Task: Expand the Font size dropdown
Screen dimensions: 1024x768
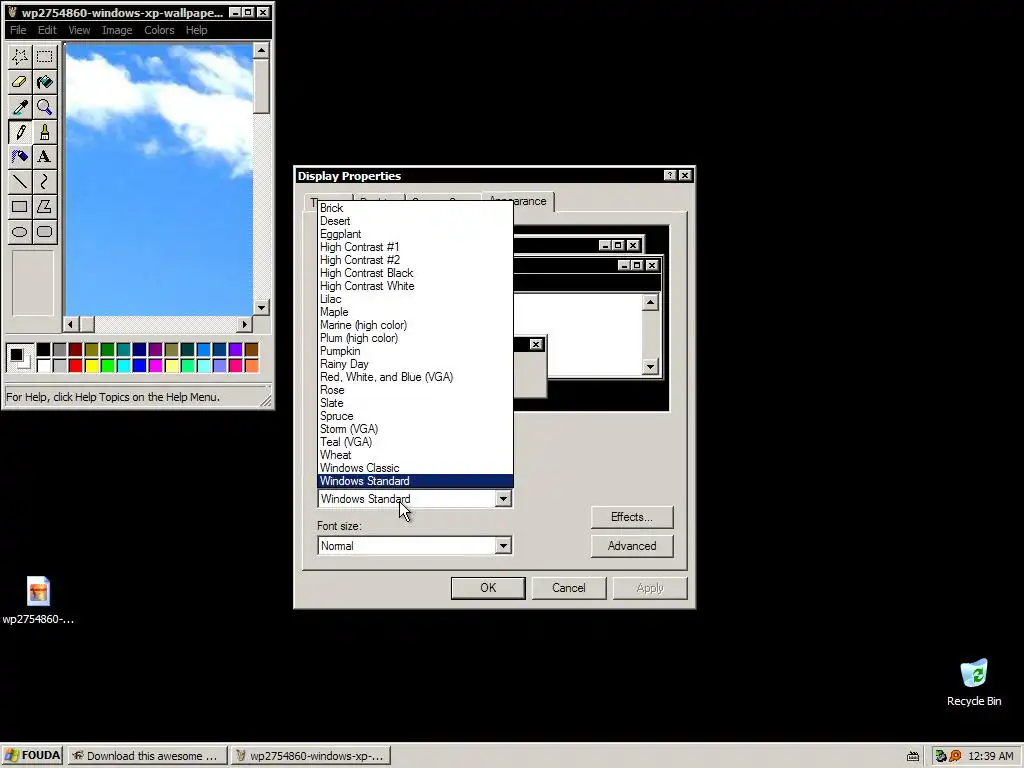Action: [503, 546]
